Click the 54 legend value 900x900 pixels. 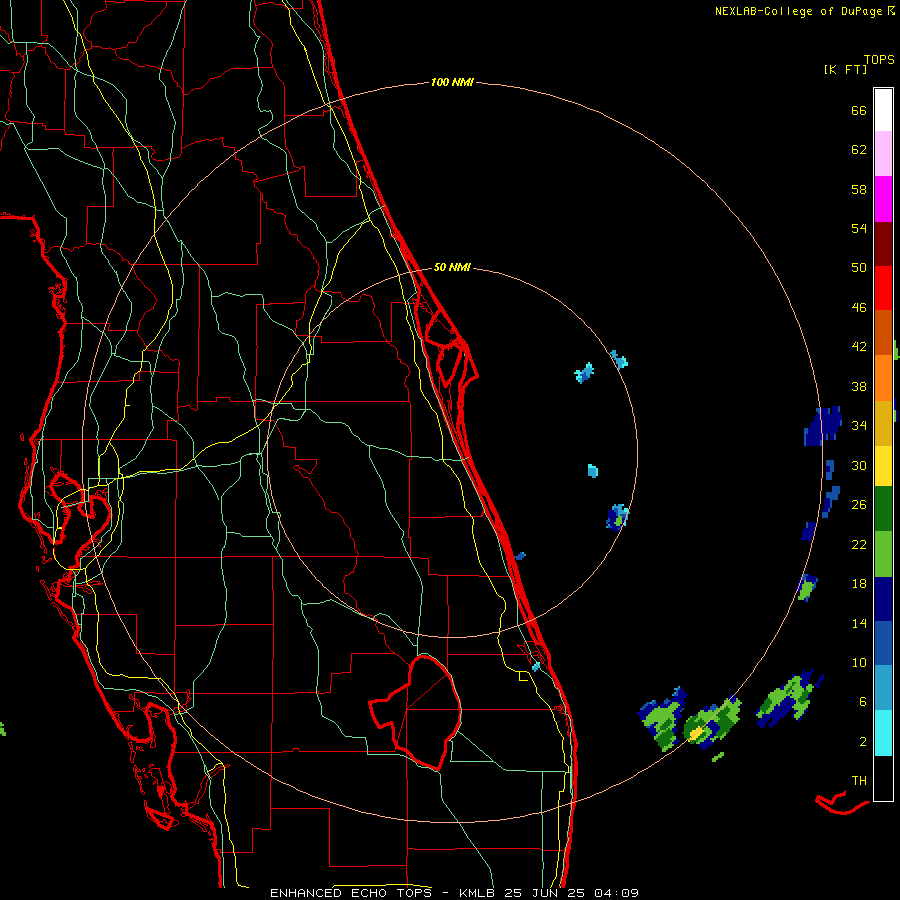pyautogui.click(x=859, y=228)
